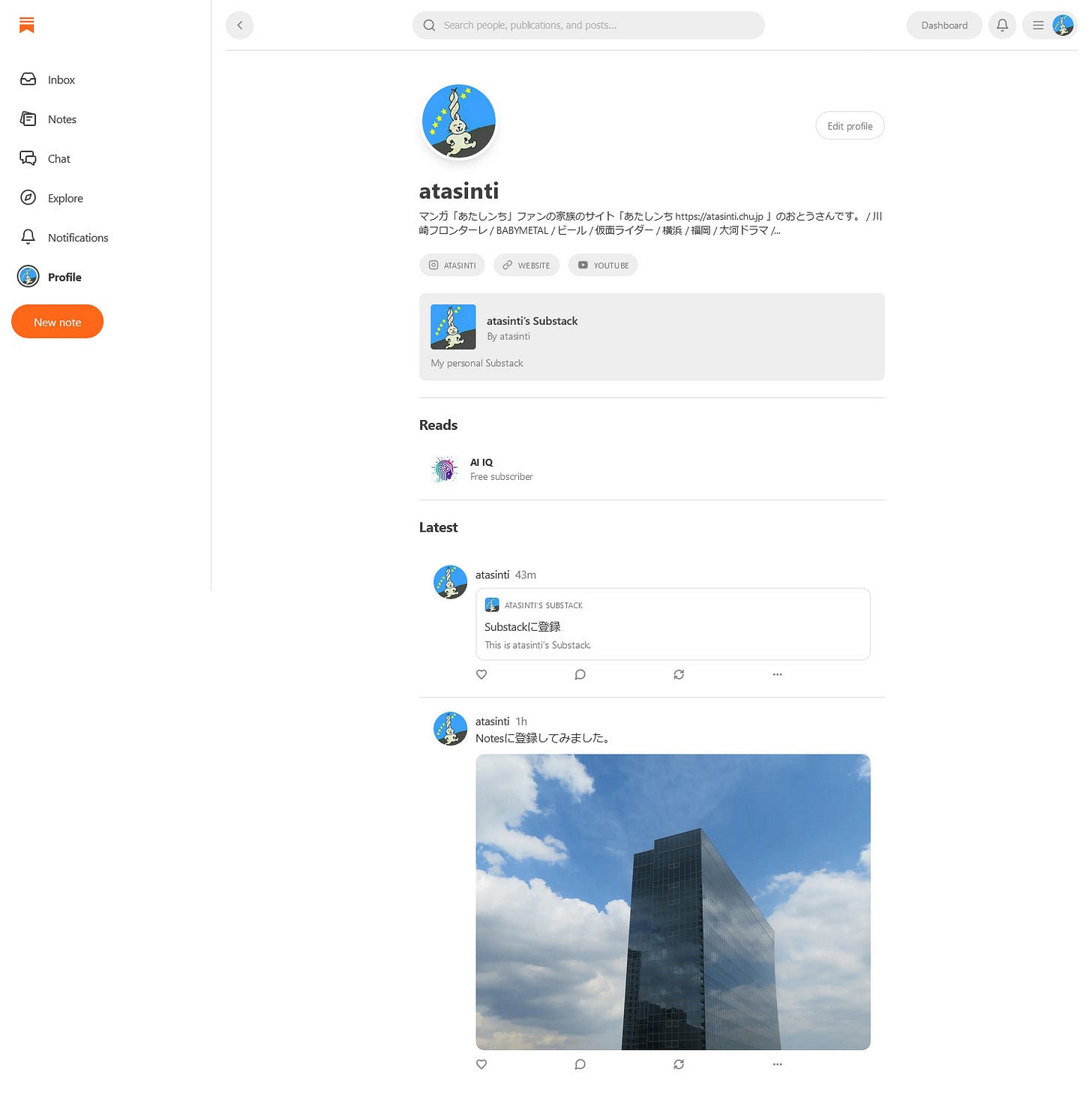Click the orange New note button
This screenshot has width=1092, height=1098.
pyautogui.click(x=57, y=322)
